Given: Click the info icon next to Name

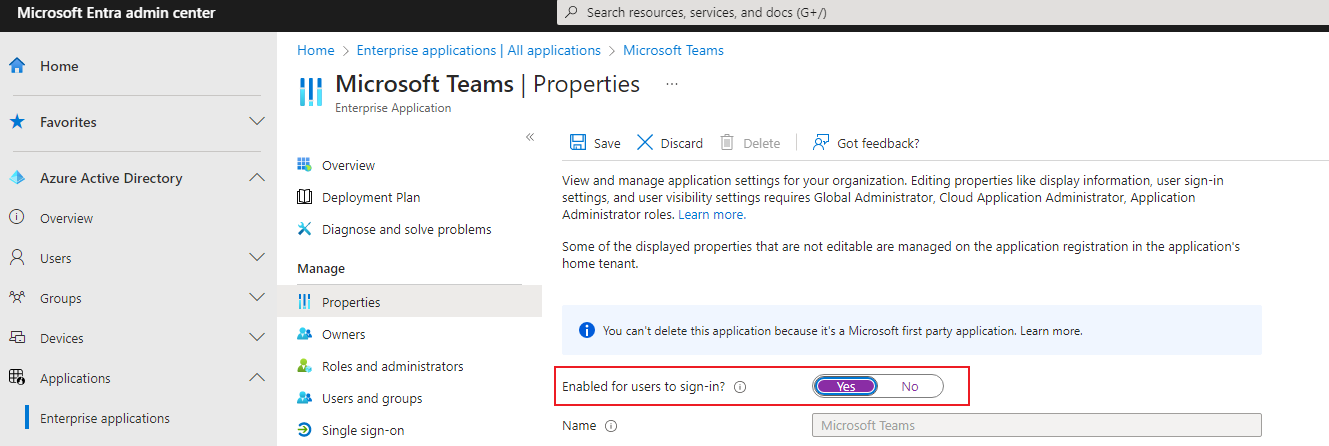Looking at the screenshot, I should pos(611,426).
